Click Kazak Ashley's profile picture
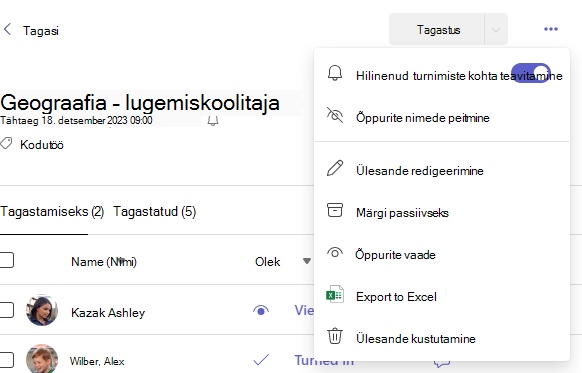582x373 pixels. point(42,310)
